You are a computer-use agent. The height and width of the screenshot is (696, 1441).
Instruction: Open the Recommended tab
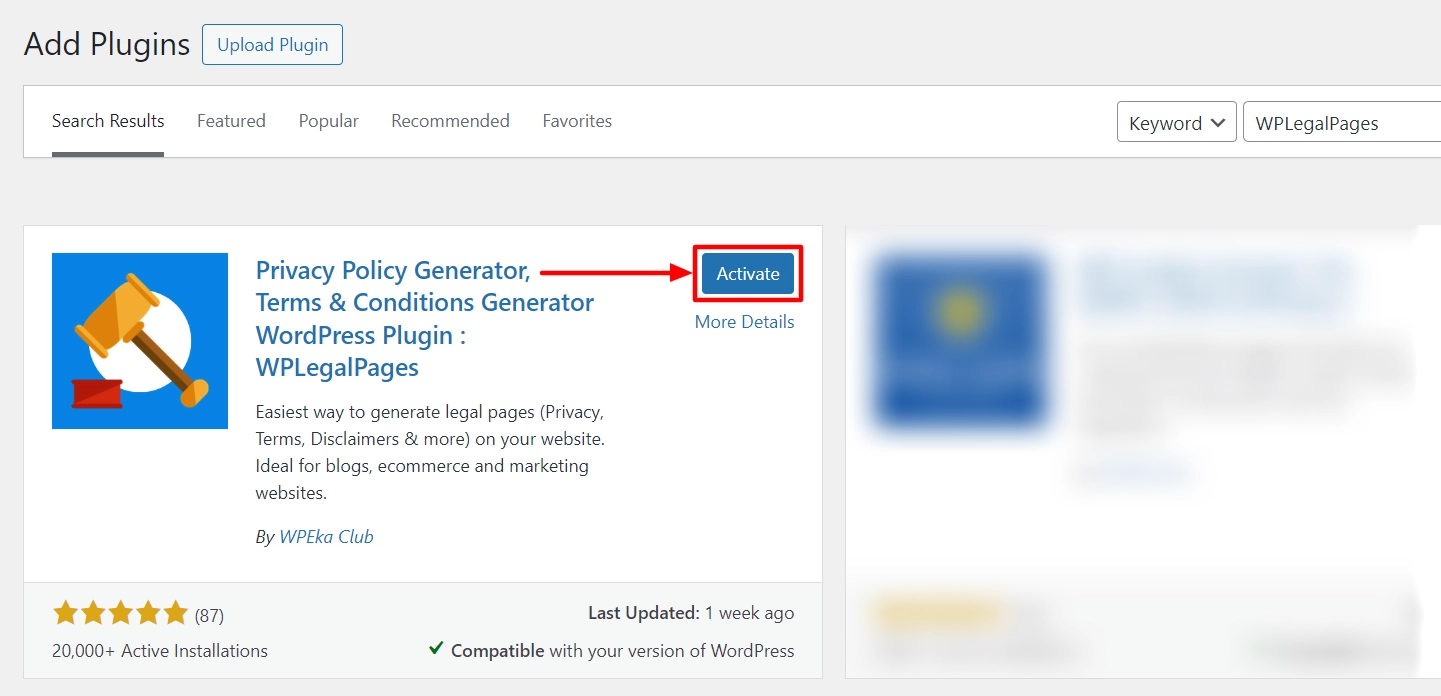pyautogui.click(x=450, y=120)
